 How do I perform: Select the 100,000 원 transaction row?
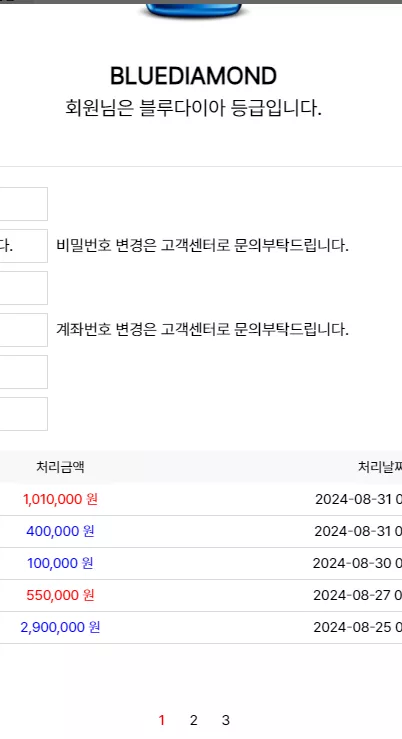201,563
